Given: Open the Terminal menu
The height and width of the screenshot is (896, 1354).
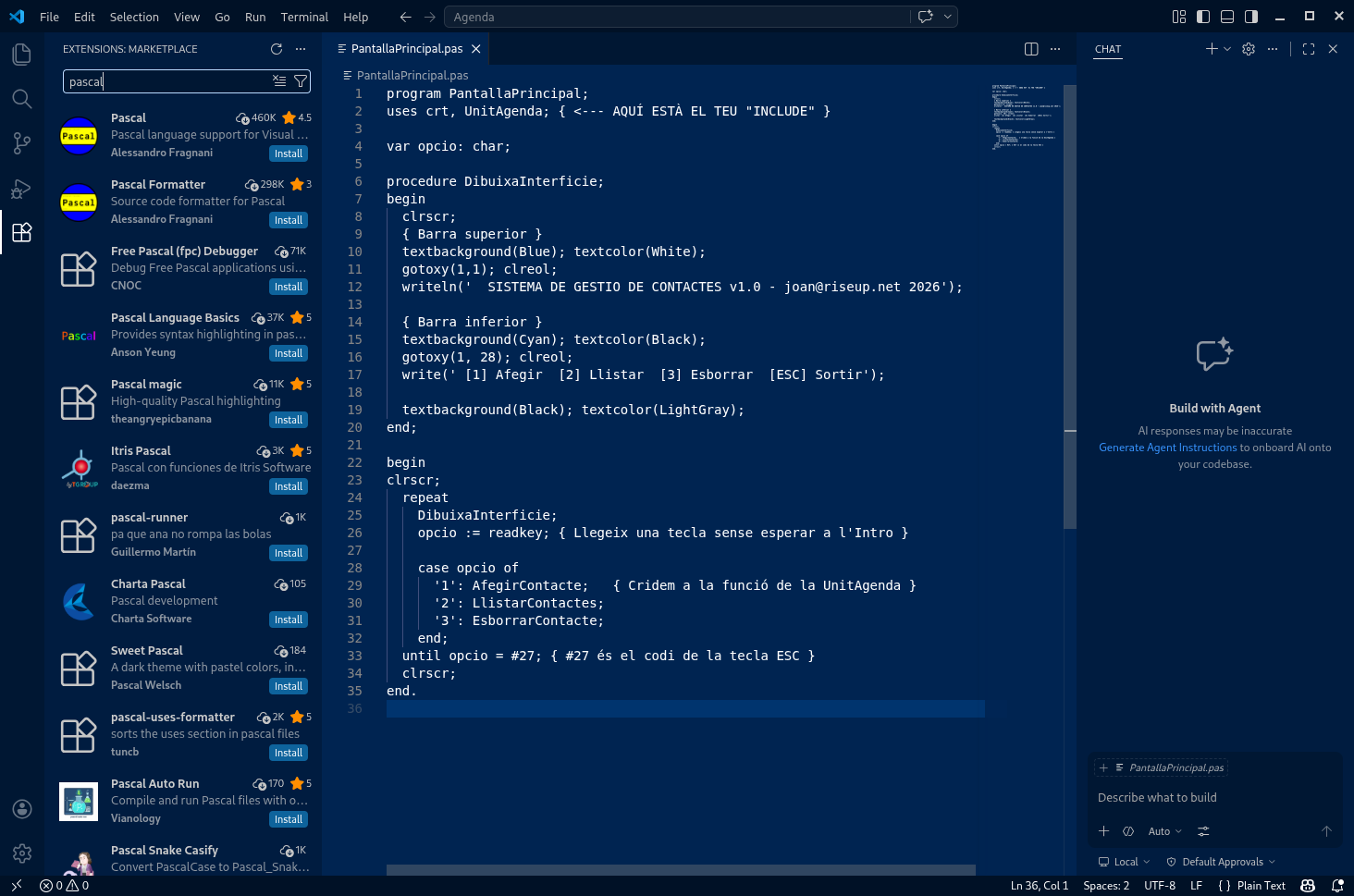Looking at the screenshot, I should tap(304, 17).
